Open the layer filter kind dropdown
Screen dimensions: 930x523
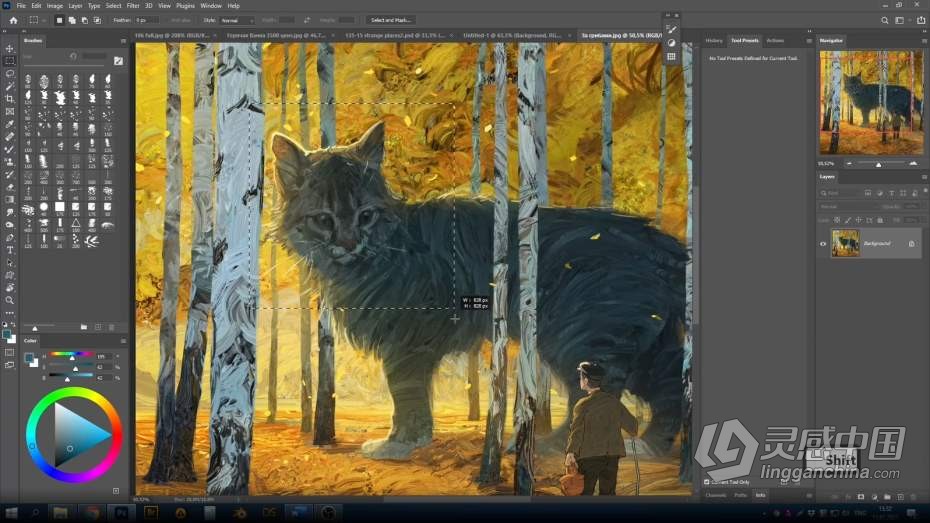click(x=839, y=193)
